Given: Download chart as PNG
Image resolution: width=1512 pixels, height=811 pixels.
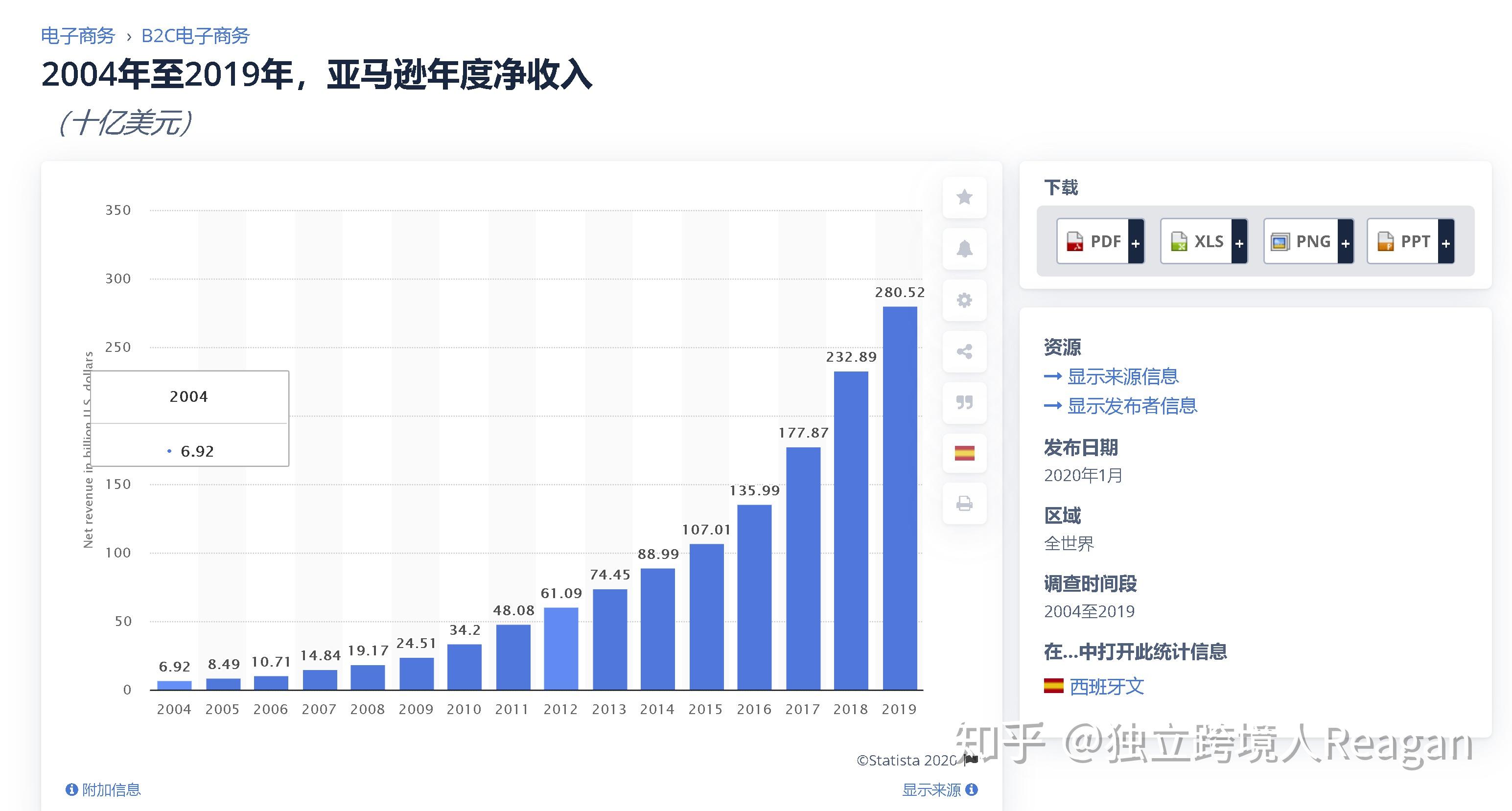Looking at the screenshot, I should [x=1308, y=241].
